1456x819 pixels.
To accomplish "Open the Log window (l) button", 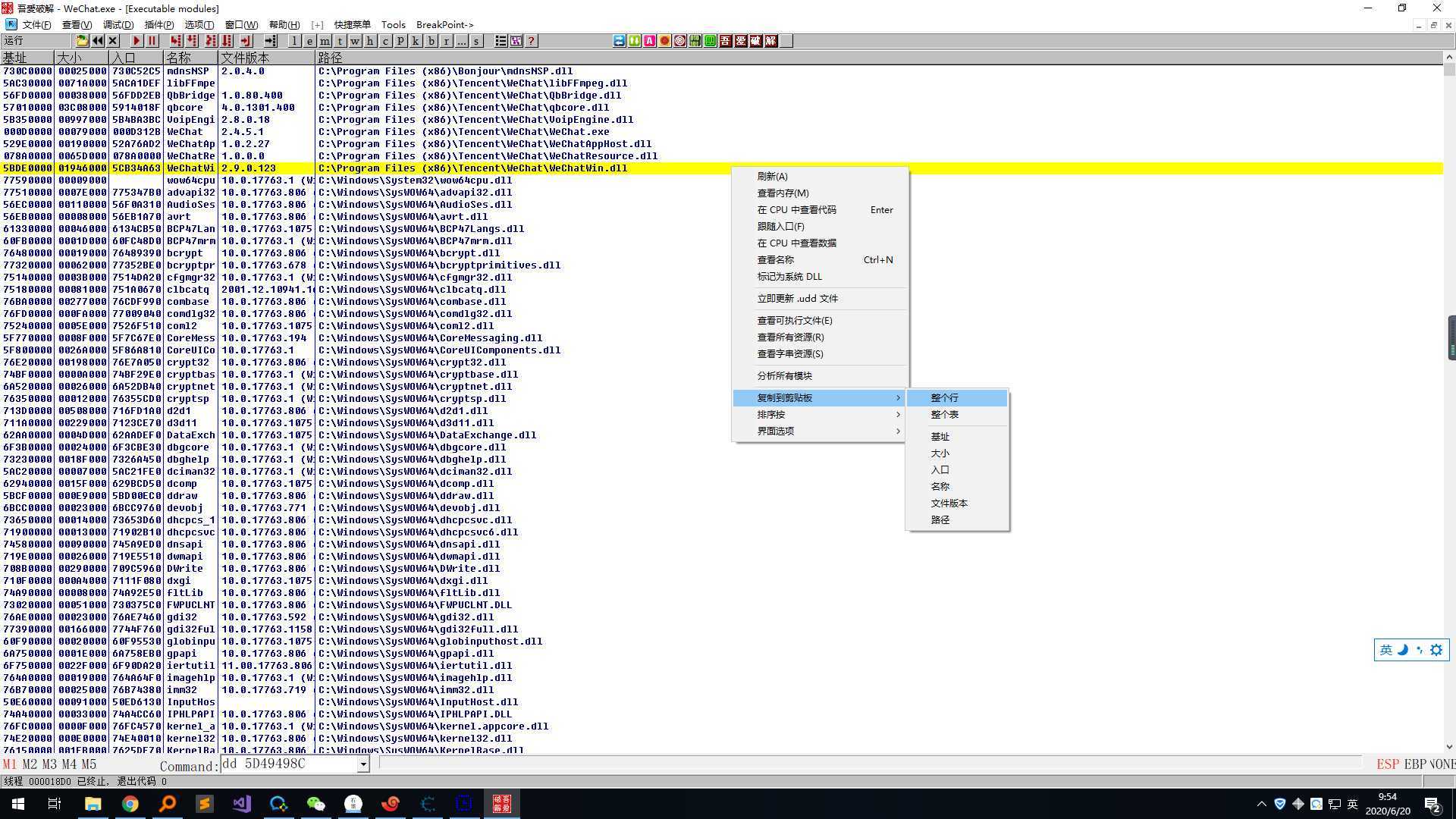I will (x=294, y=41).
